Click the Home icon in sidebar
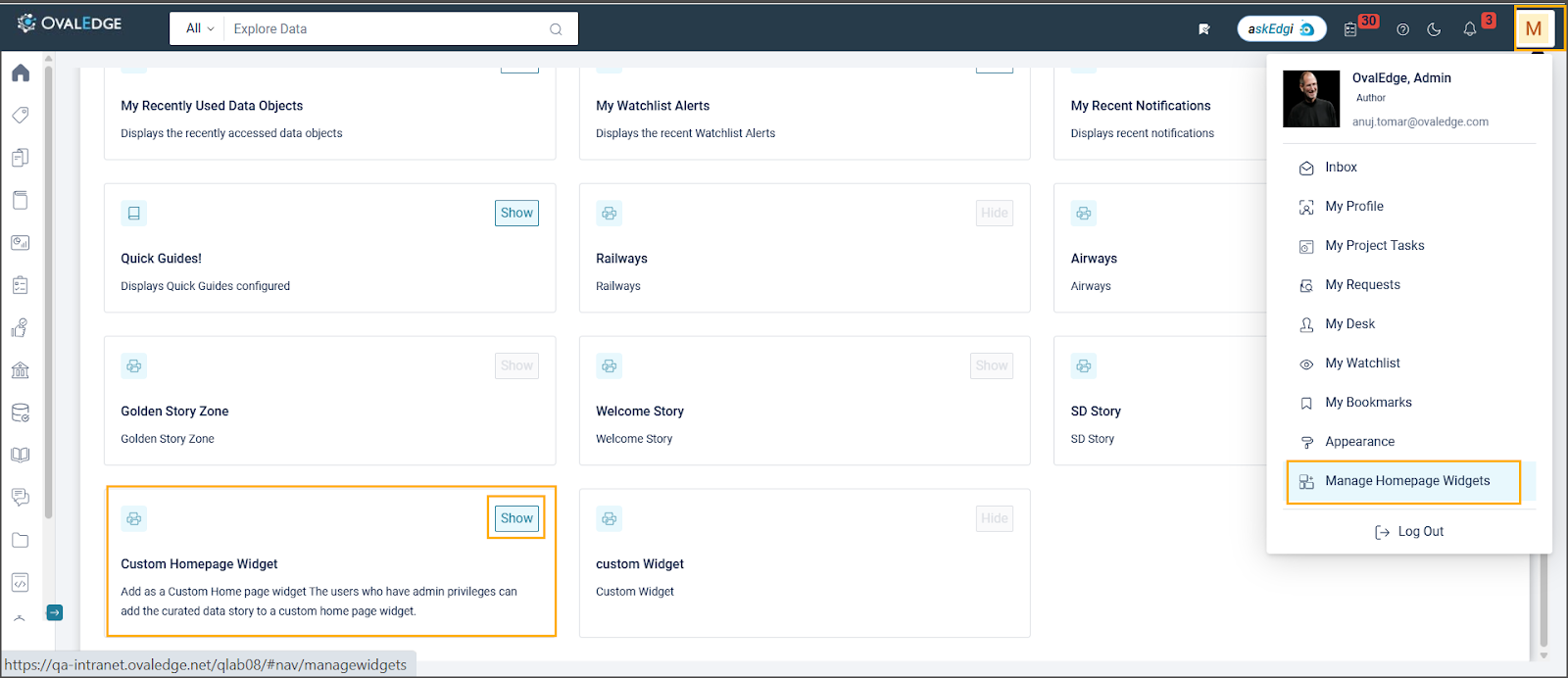 coord(21,73)
